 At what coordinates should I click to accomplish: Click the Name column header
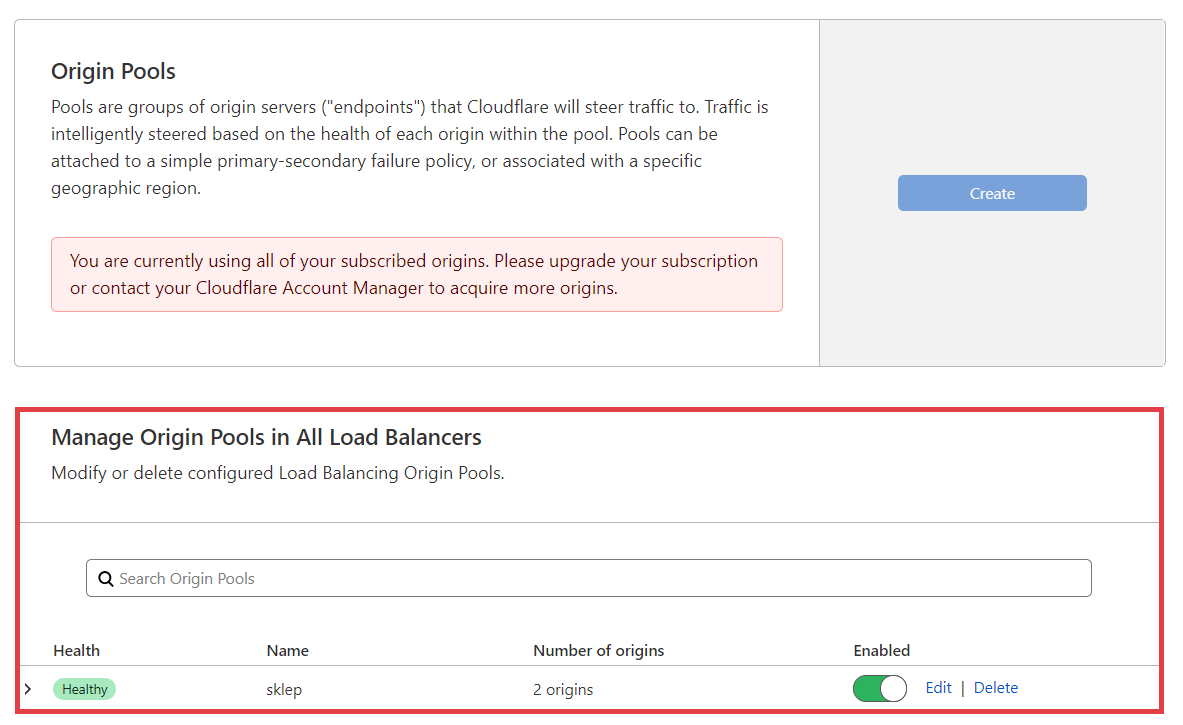point(287,651)
